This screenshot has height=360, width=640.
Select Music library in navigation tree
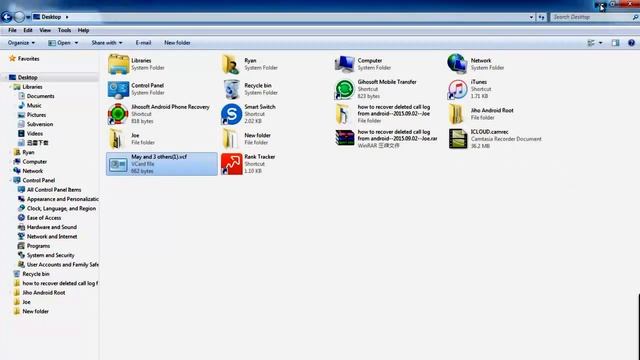point(34,106)
